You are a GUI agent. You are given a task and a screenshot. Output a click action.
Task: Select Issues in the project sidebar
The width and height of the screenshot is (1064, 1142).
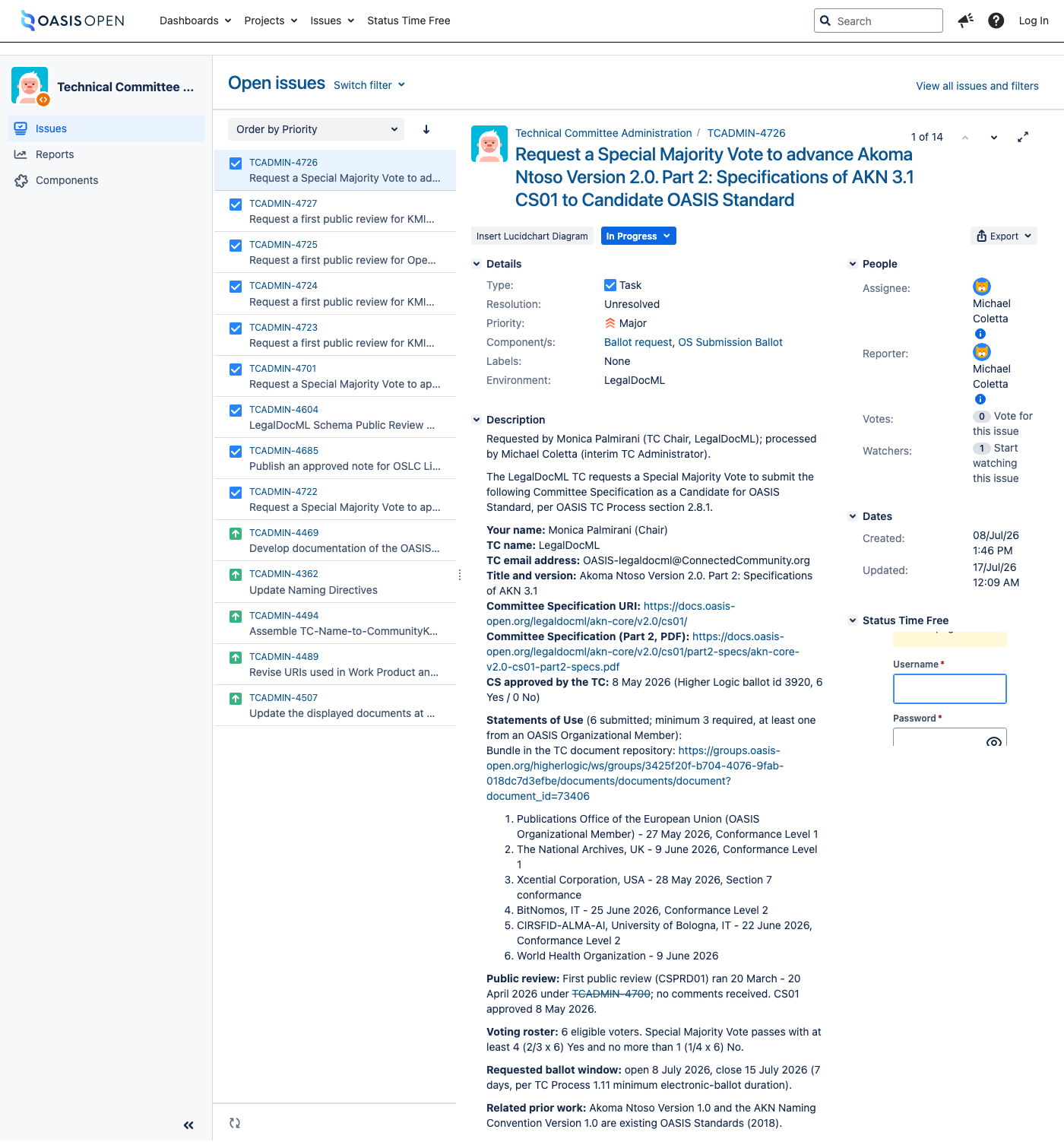click(106, 128)
